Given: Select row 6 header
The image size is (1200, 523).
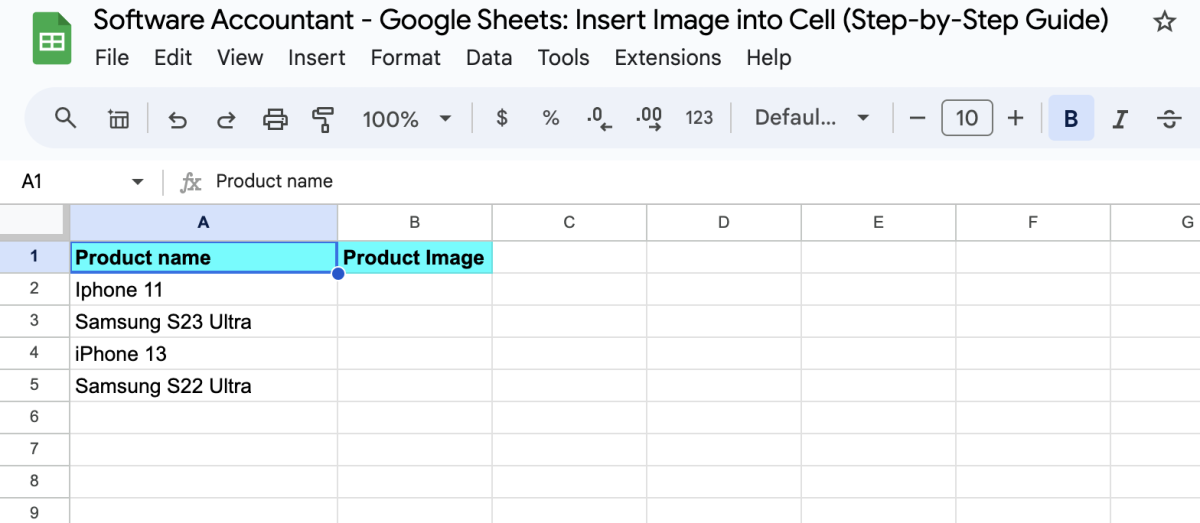Looking at the screenshot, I should point(35,417).
